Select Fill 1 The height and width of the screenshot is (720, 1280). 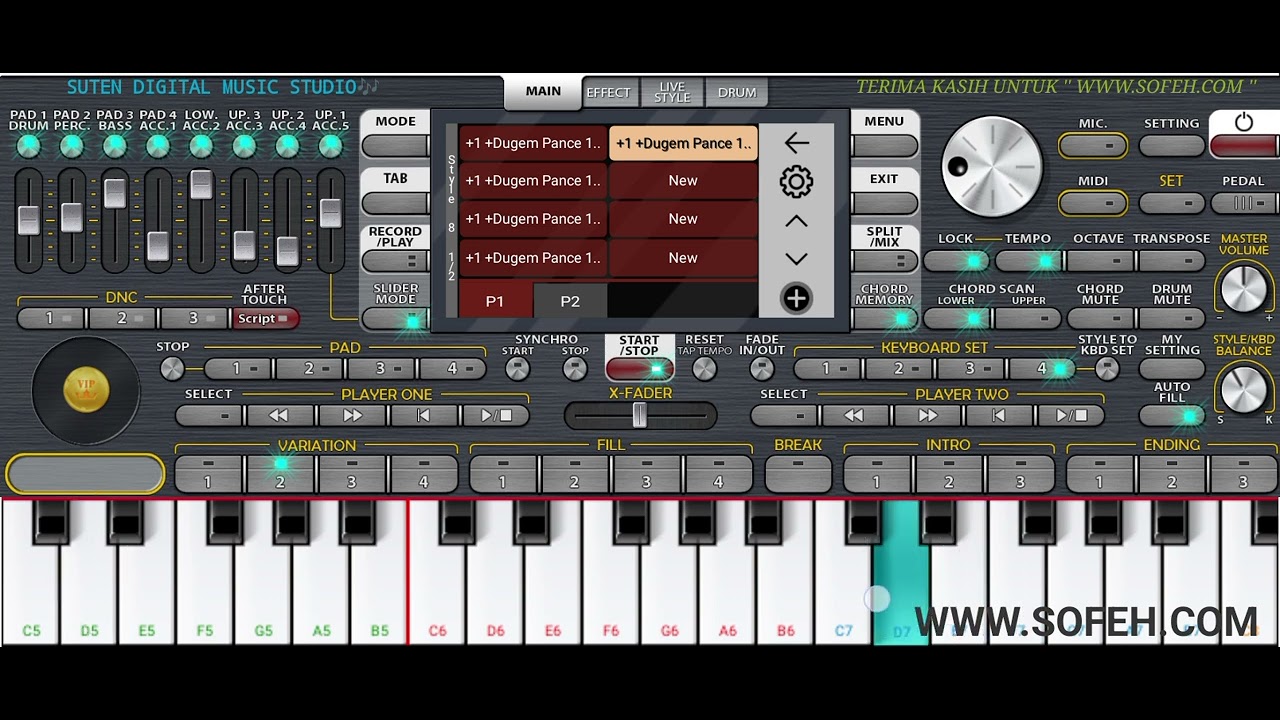[x=503, y=474]
